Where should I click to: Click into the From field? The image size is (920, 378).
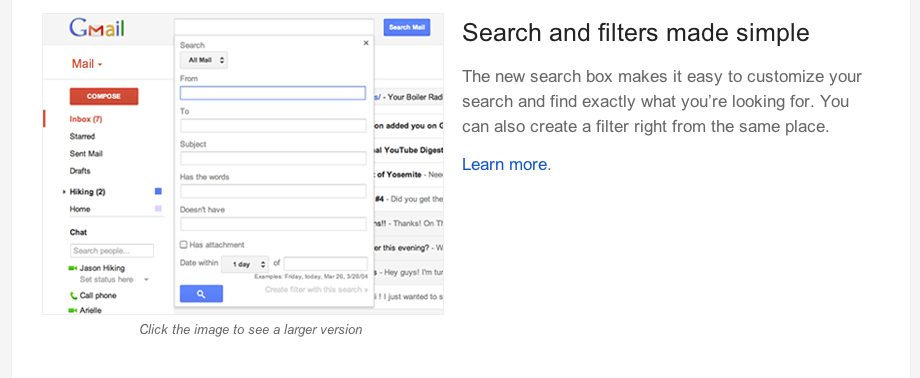[273, 93]
